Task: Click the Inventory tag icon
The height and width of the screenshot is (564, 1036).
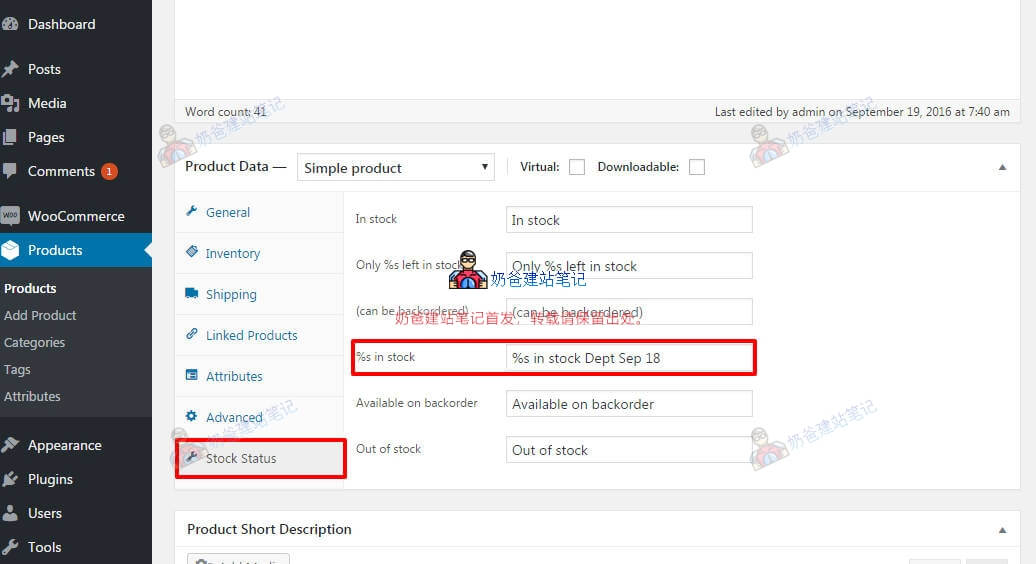Action: 191,253
